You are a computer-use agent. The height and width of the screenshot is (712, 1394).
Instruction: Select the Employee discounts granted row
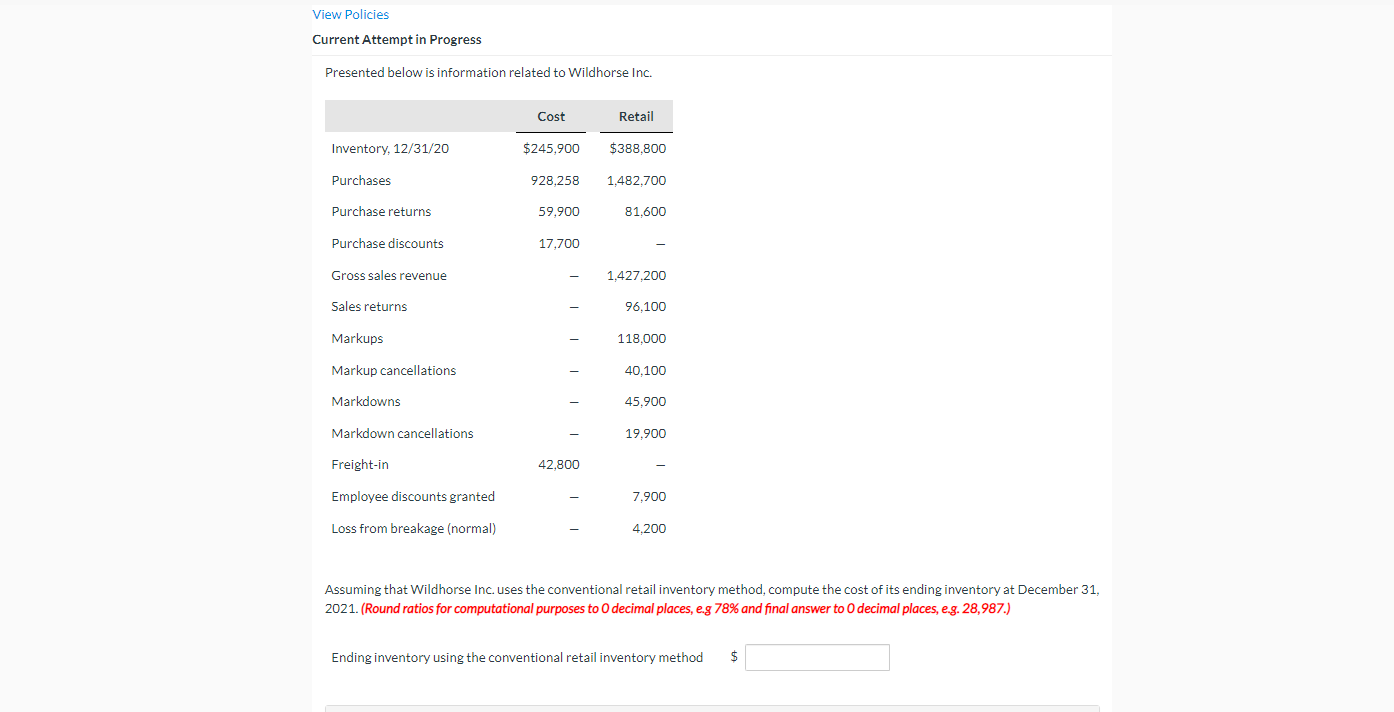pos(413,496)
